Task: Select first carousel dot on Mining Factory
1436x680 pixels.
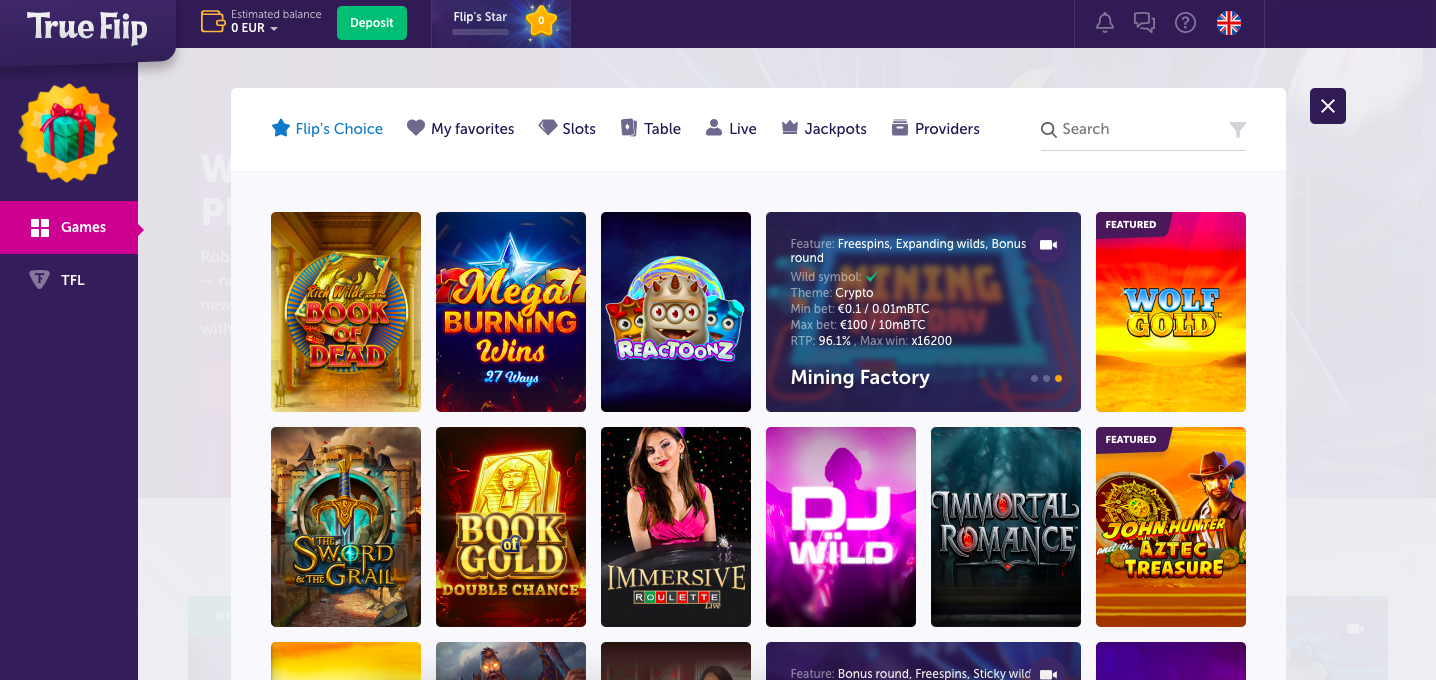Action: click(1034, 379)
